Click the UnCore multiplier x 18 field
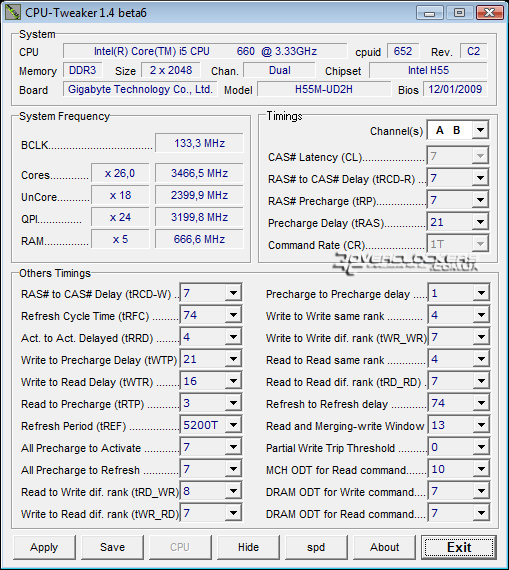This screenshot has height=570, width=509. 120,195
